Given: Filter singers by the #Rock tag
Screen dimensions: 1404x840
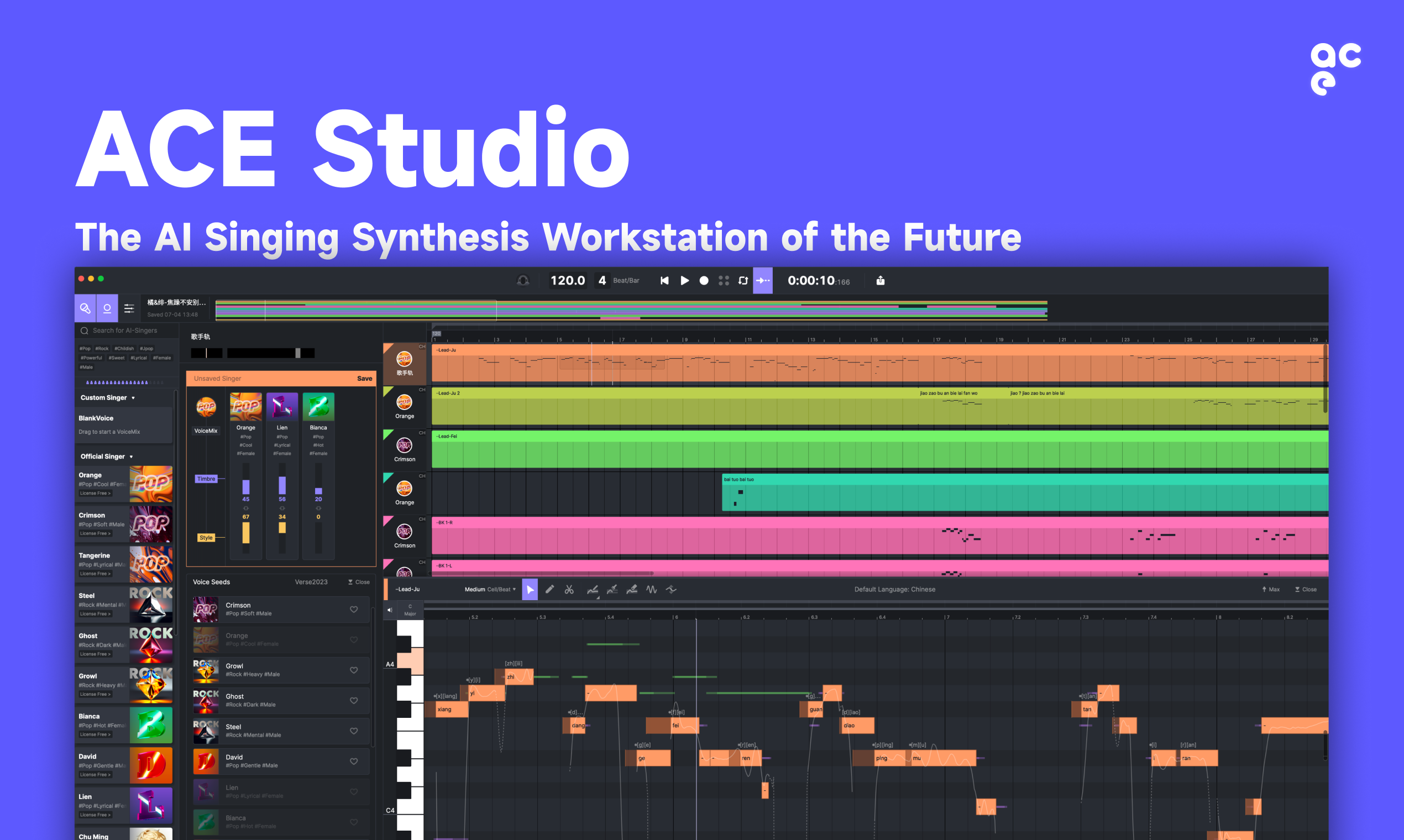Looking at the screenshot, I should pyautogui.click(x=102, y=349).
